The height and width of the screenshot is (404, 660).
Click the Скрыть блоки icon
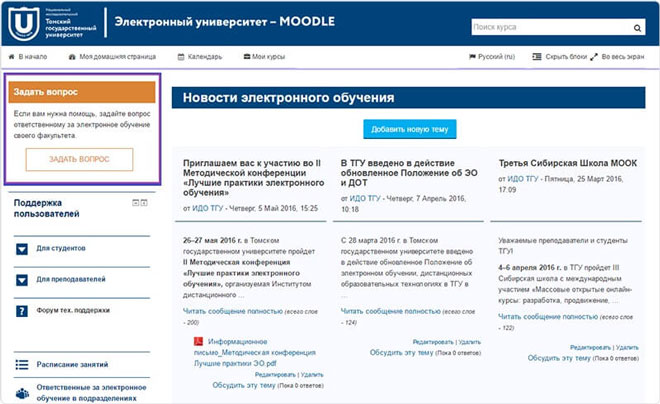click(537, 56)
